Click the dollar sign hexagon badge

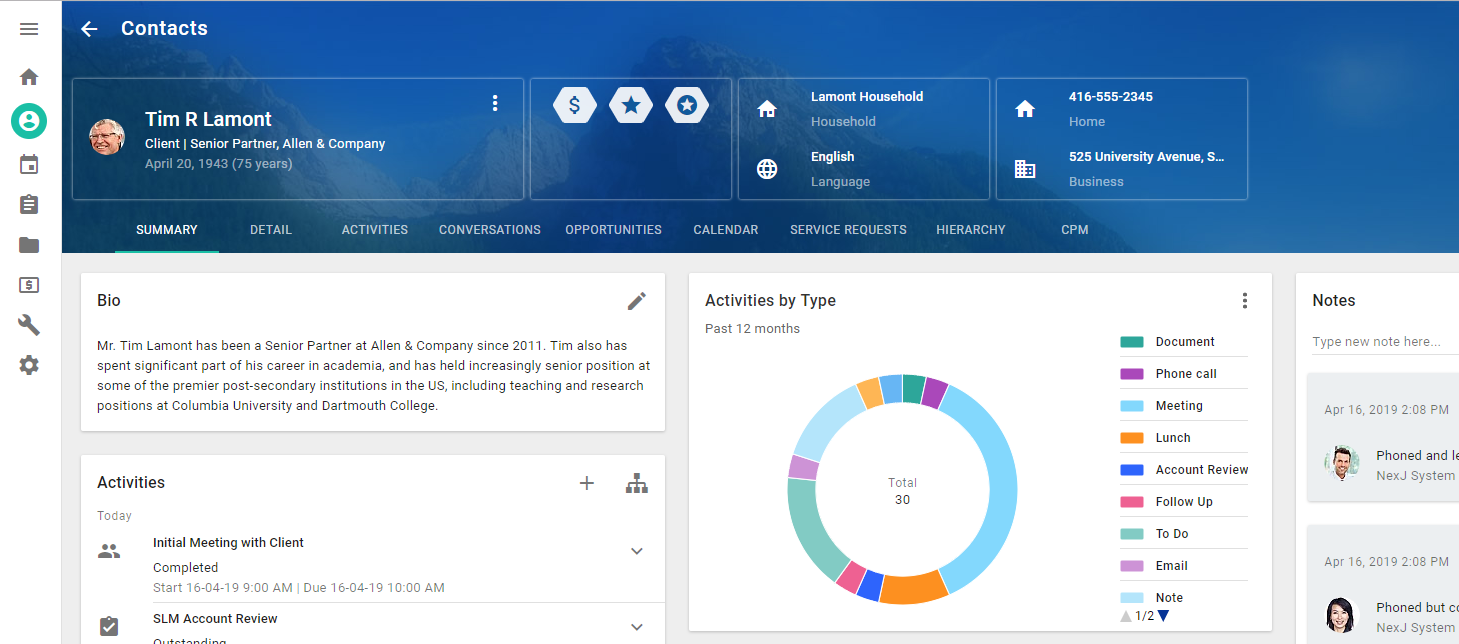pyautogui.click(x=574, y=105)
